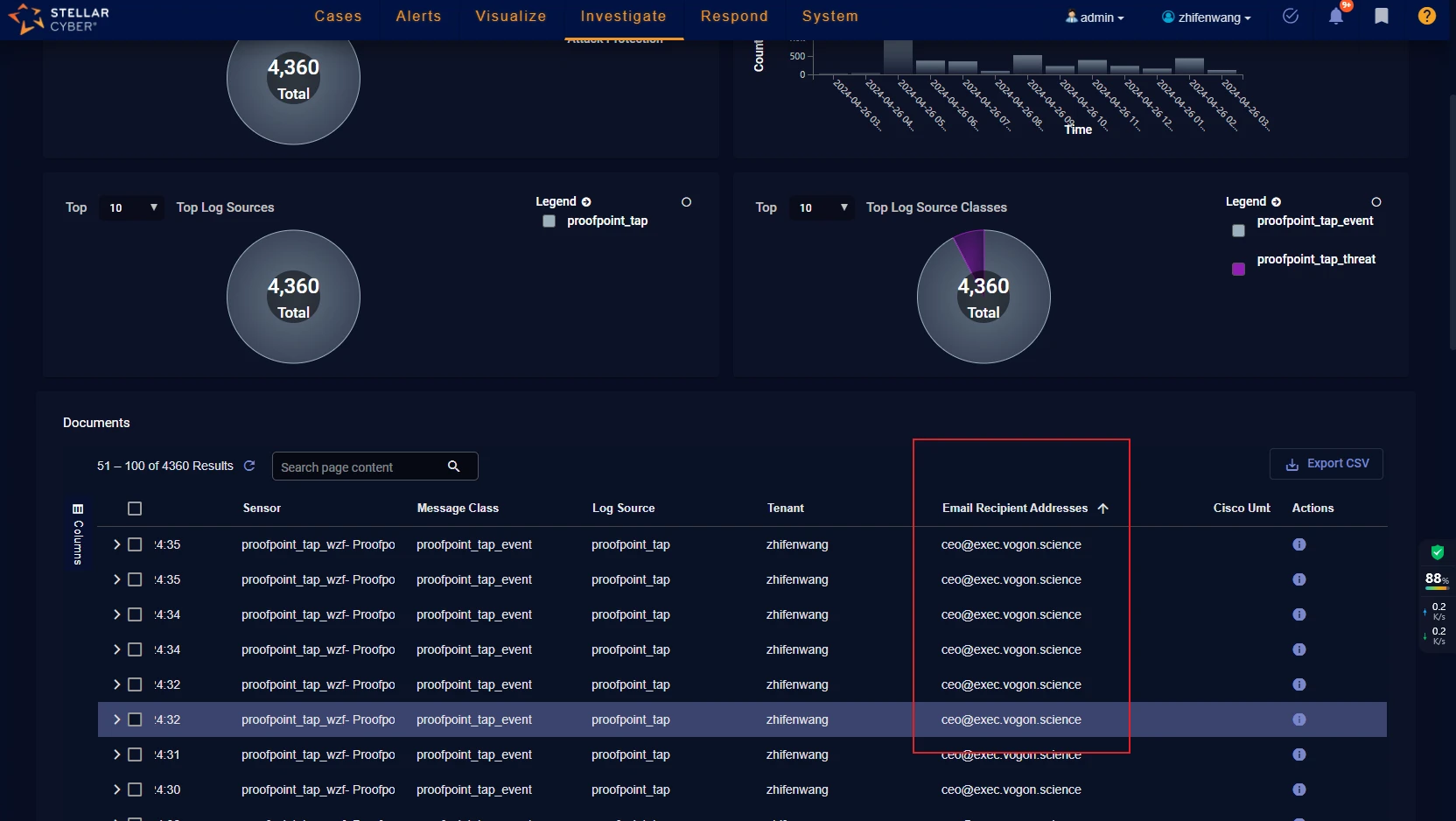
Task: Open the Investigate menu
Action: (x=623, y=17)
